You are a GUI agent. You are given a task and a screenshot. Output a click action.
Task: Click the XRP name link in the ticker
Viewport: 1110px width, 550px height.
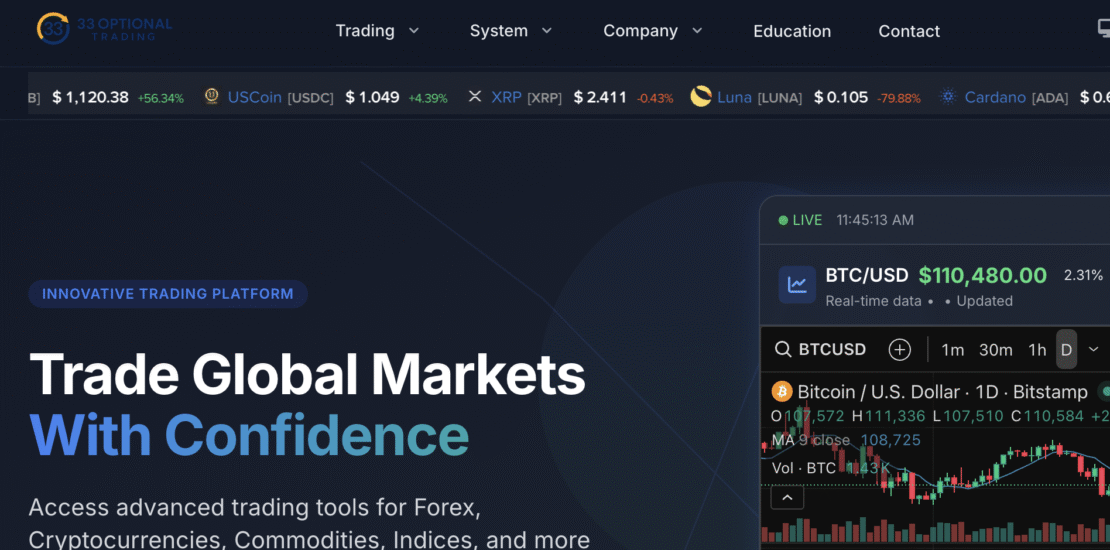click(506, 97)
